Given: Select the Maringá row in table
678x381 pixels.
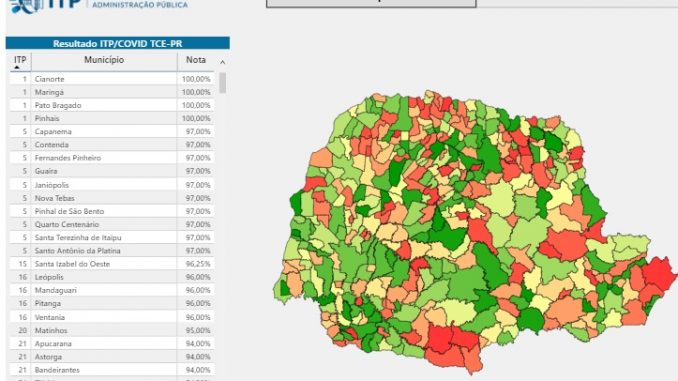Looking at the screenshot, I should [x=112, y=92].
